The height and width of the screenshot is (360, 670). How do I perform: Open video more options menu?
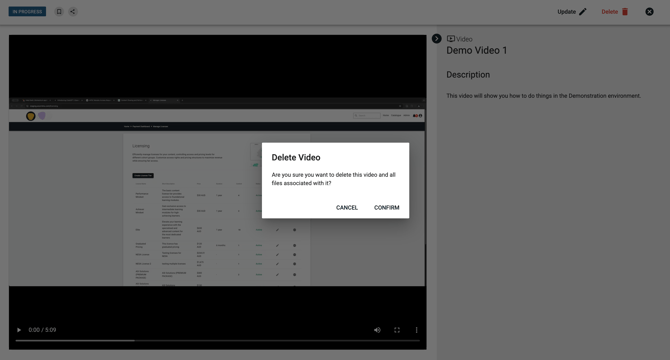tap(416, 330)
